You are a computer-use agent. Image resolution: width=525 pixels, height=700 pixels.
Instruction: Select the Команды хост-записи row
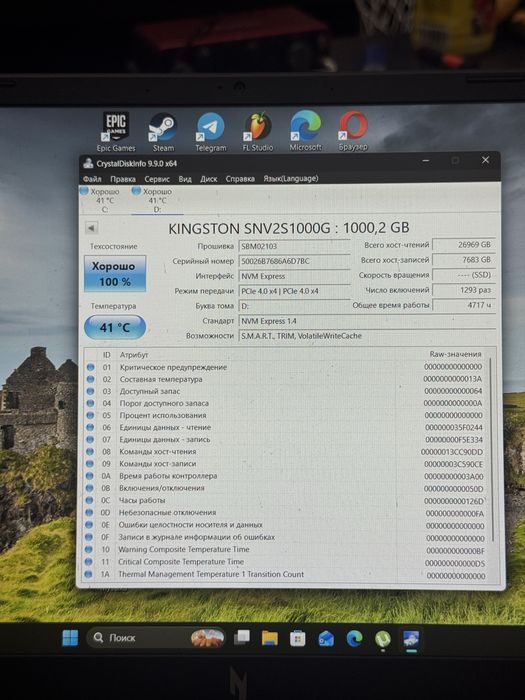click(x=286, y=464)
